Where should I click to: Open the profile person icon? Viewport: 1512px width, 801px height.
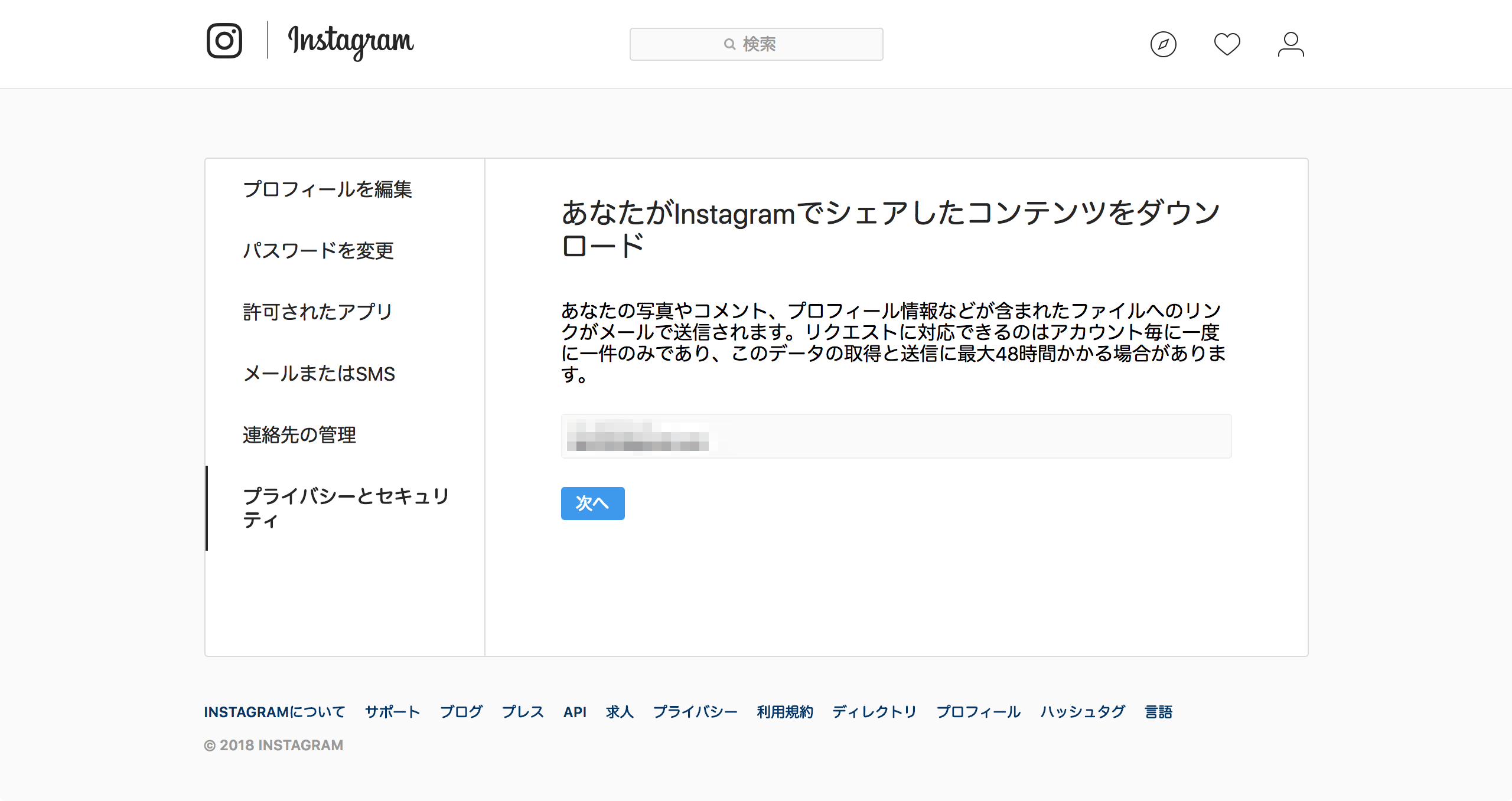coord(1291,44)
